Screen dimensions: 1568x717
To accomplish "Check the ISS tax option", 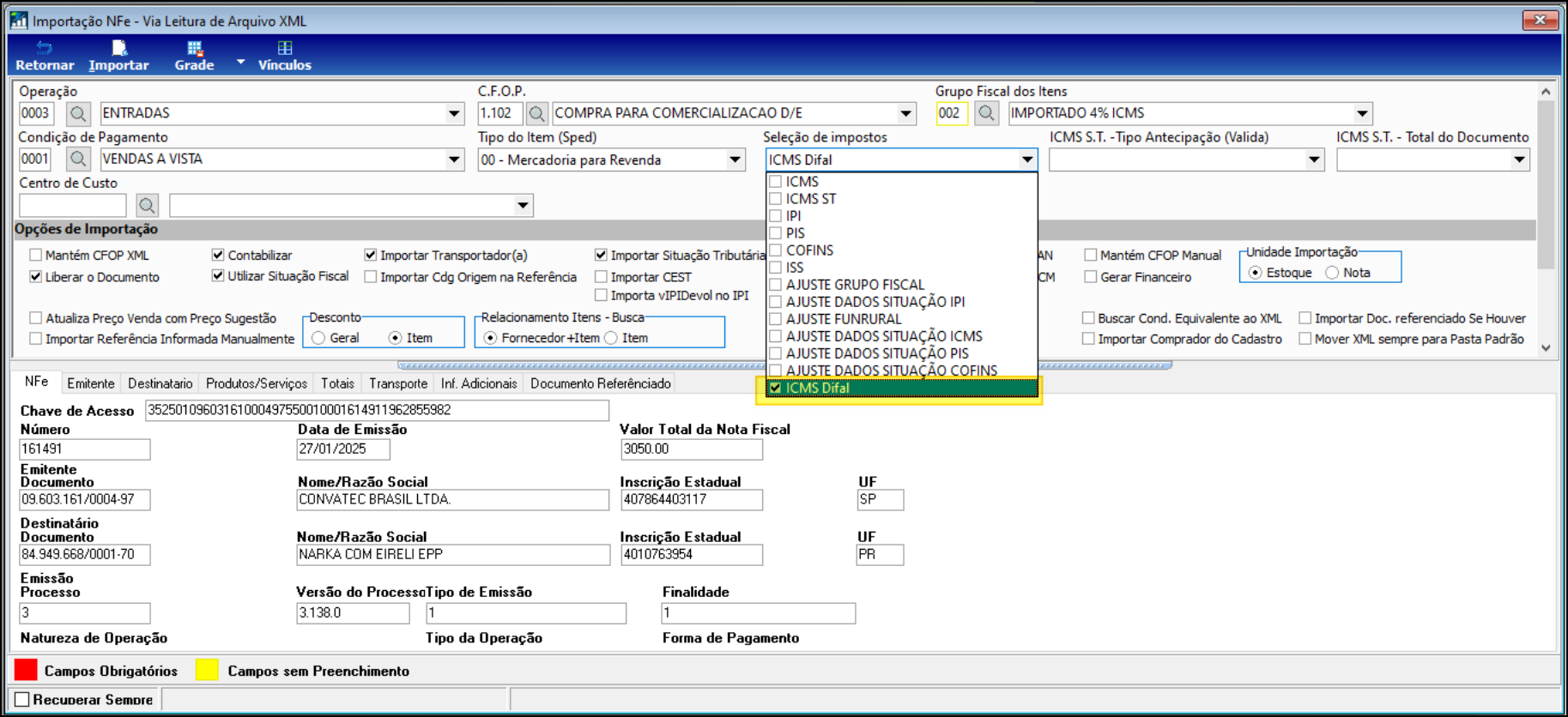I will [775, 267].
